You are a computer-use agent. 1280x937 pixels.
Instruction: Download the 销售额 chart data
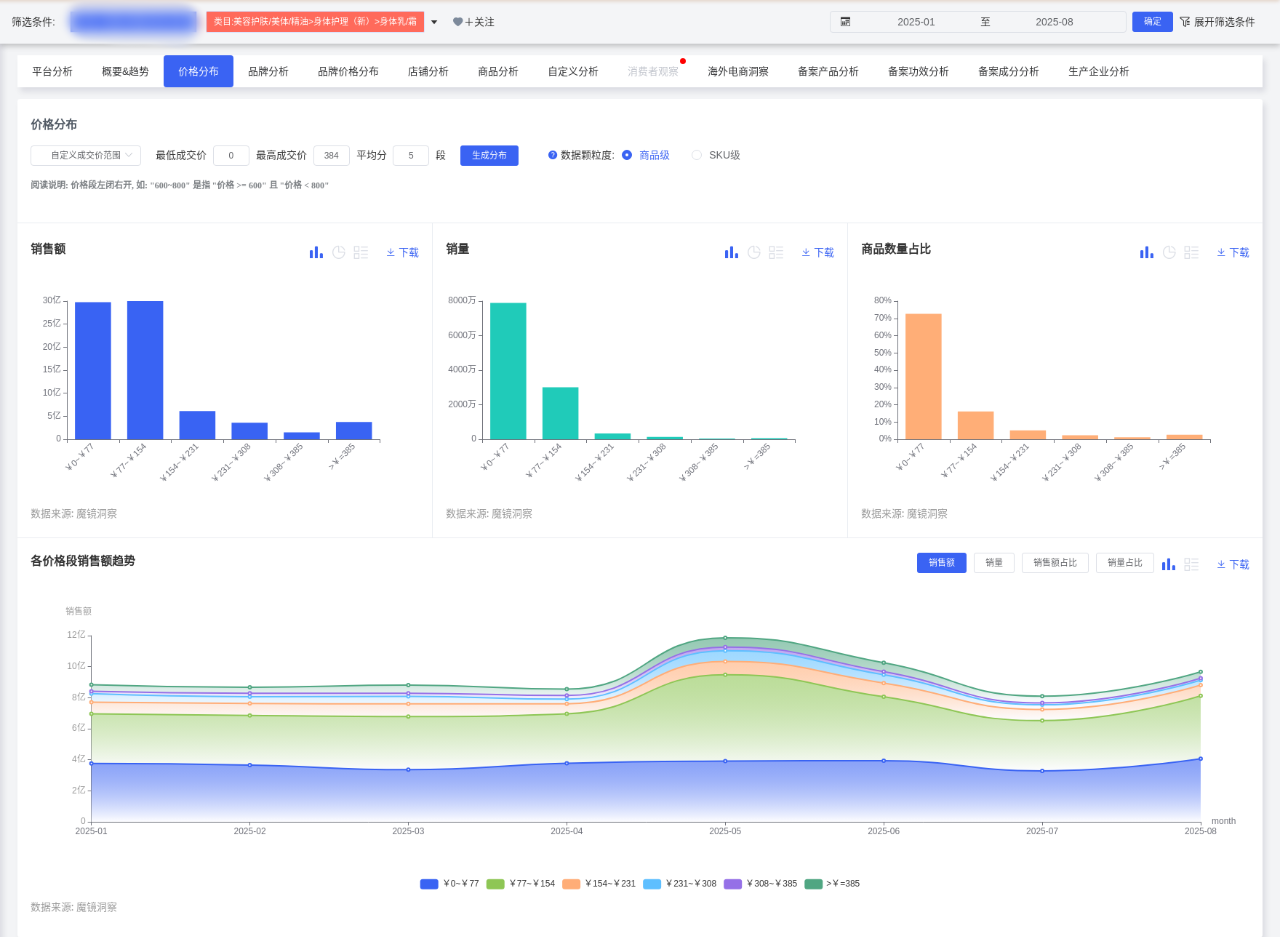point(403,253)
